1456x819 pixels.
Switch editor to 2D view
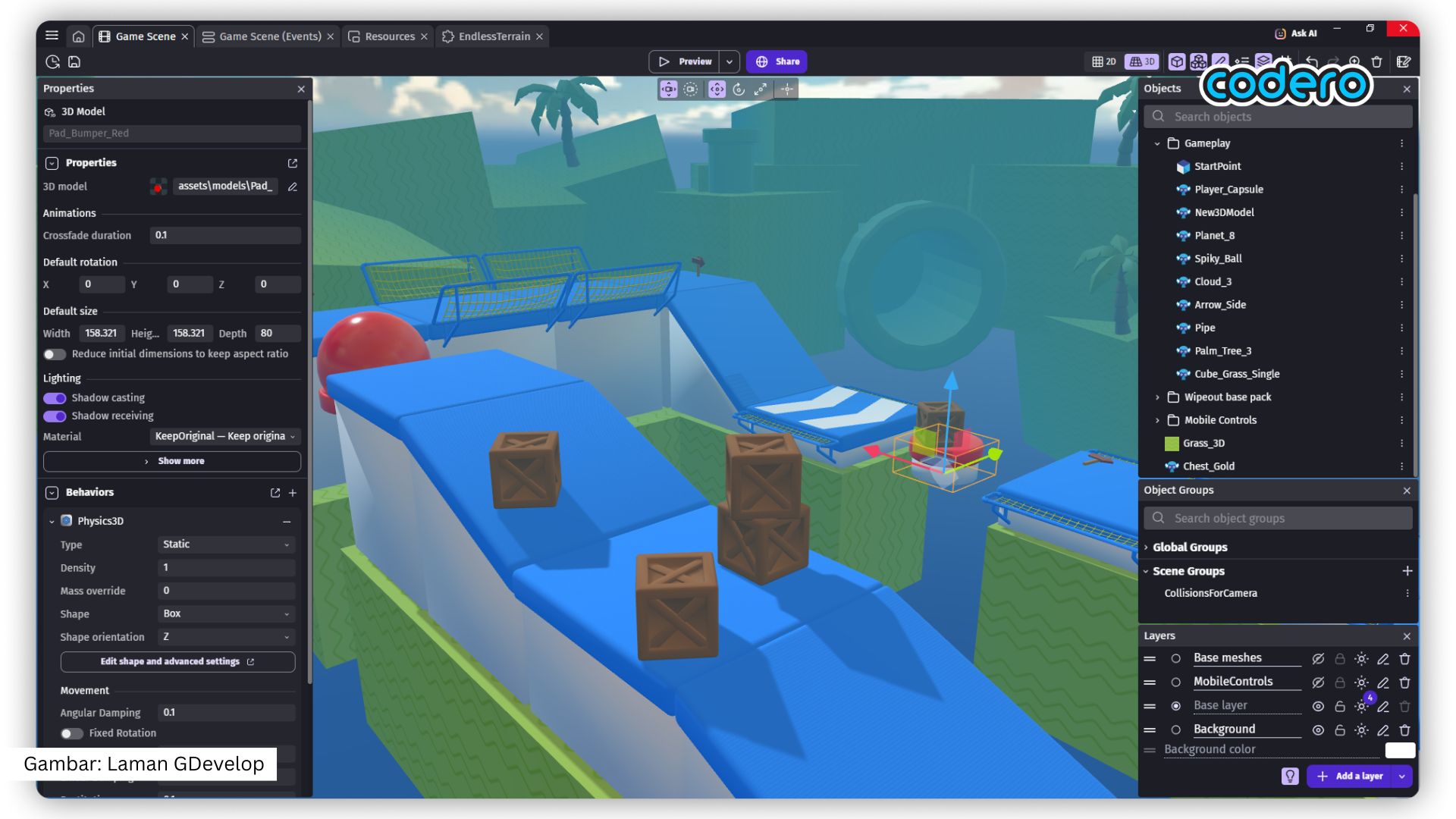click(1104, 61)
